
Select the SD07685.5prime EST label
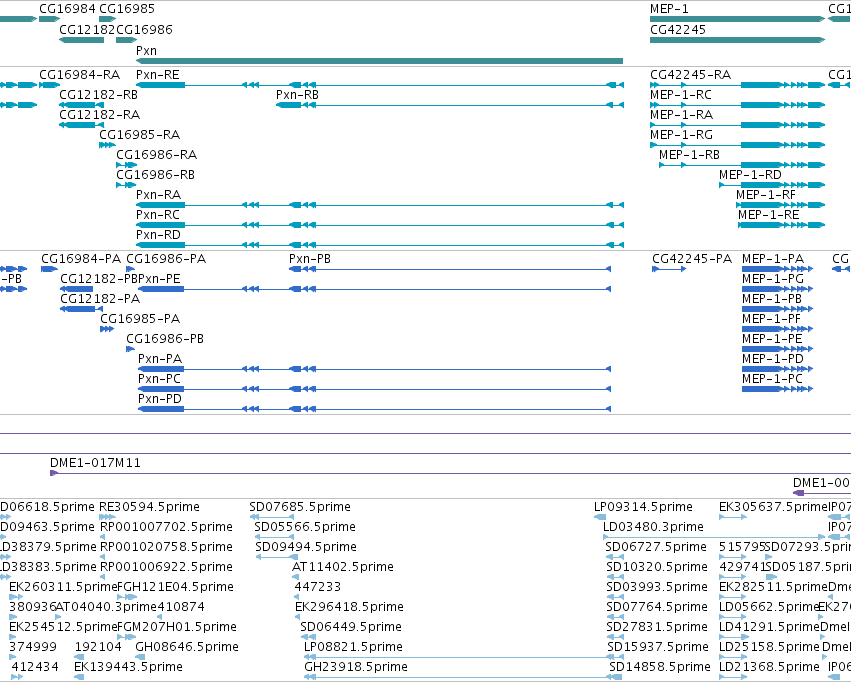[x=300, y=507]
